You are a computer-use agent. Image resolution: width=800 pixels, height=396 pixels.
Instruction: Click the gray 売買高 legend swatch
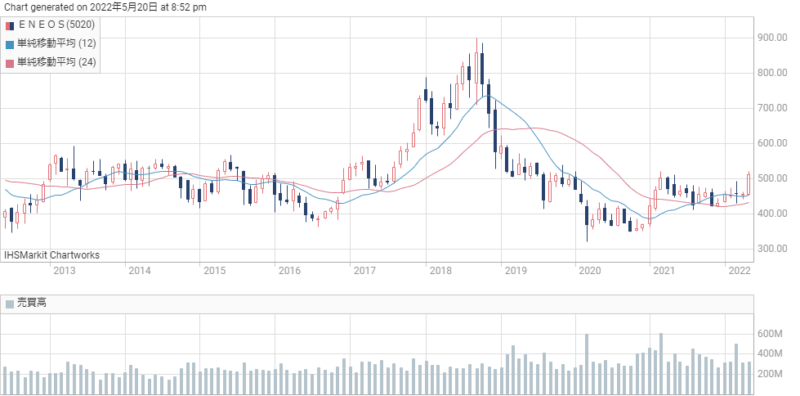pos(10,304)
